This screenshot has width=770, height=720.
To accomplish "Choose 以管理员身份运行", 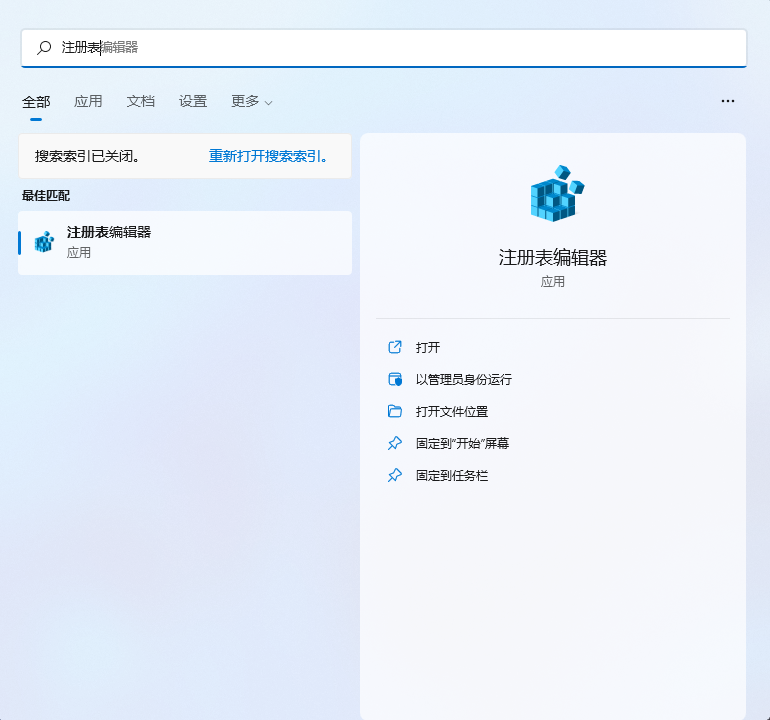I will click(x=464, y=379).
